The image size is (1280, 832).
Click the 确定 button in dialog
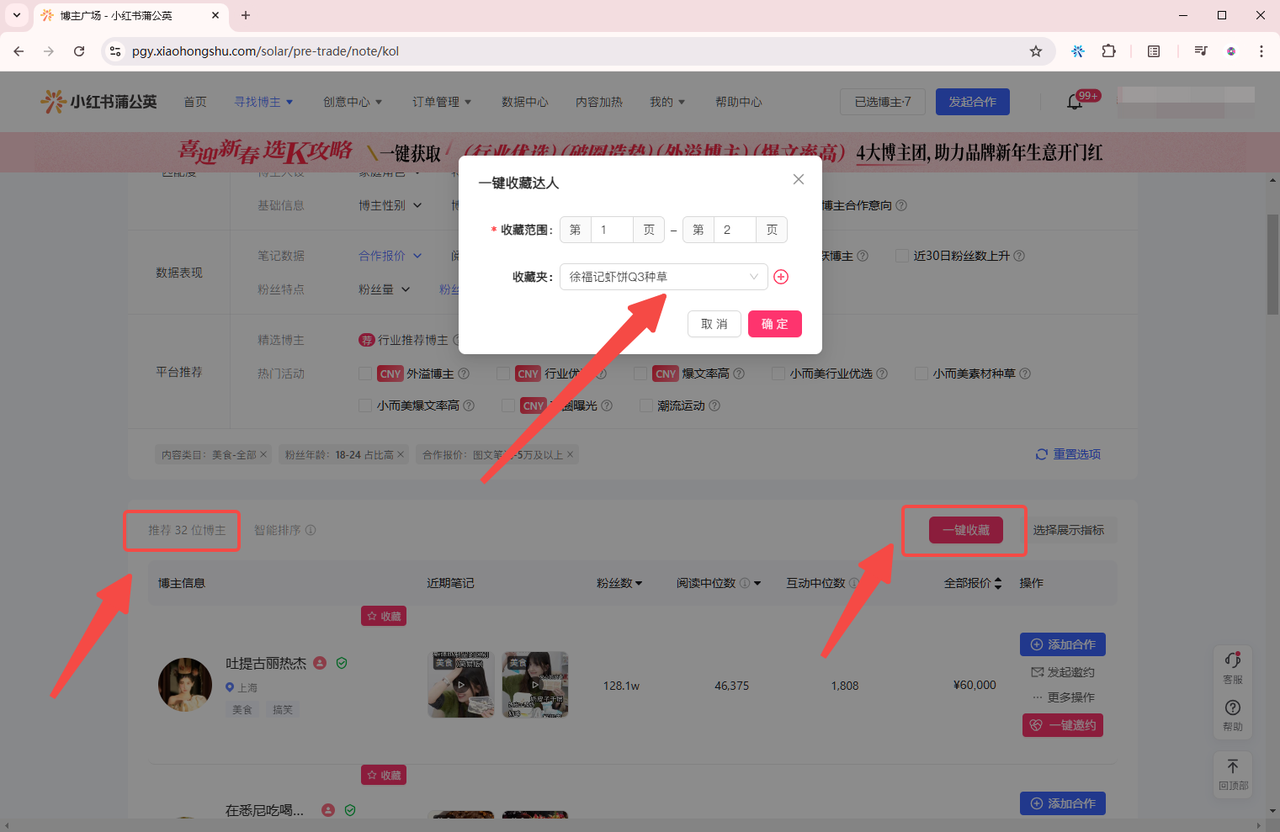[774, 324]
